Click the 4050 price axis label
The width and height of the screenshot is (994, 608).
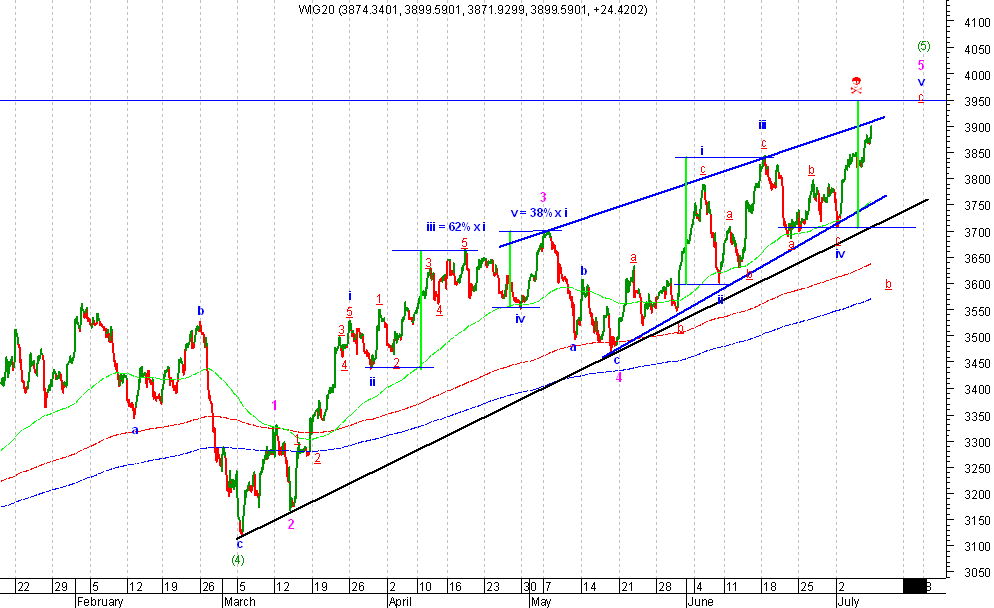pos(976,49)
